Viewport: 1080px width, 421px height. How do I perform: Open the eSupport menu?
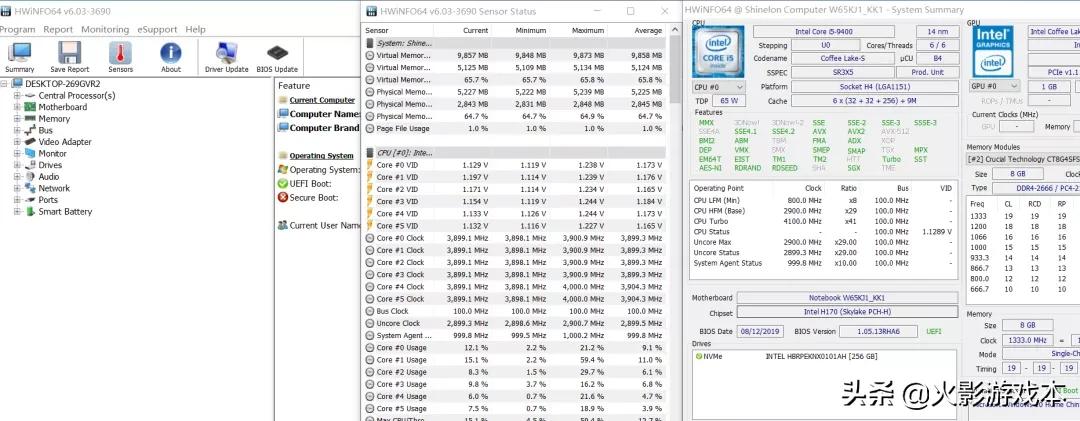click(158, 30)
